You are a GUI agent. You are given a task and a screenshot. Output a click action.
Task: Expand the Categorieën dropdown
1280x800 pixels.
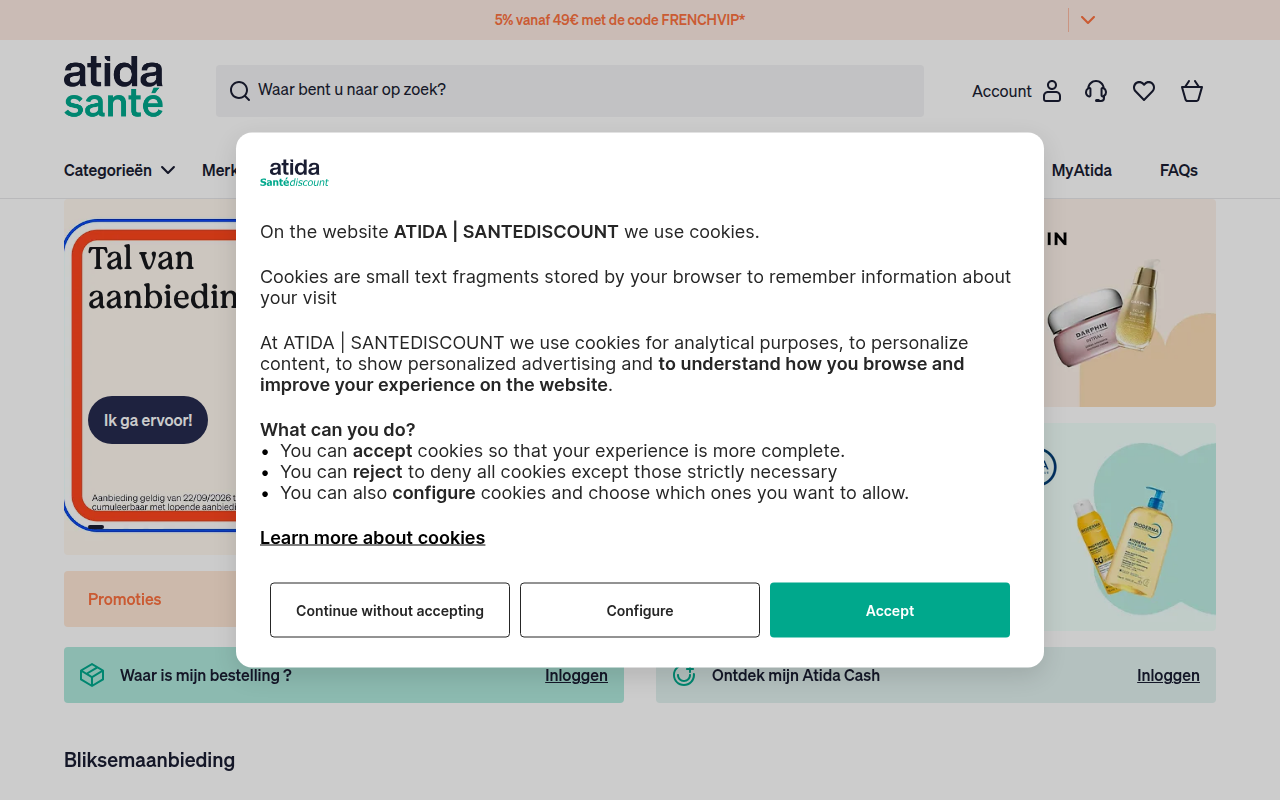pyautogui.click(x=120, y=170)
